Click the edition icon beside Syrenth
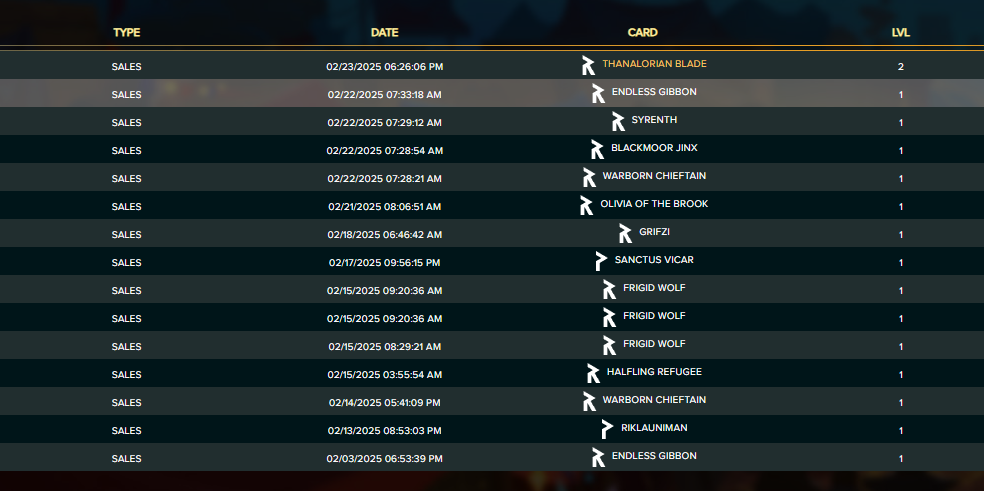Viewport: 984px width, 491px height. pos(618,121)
